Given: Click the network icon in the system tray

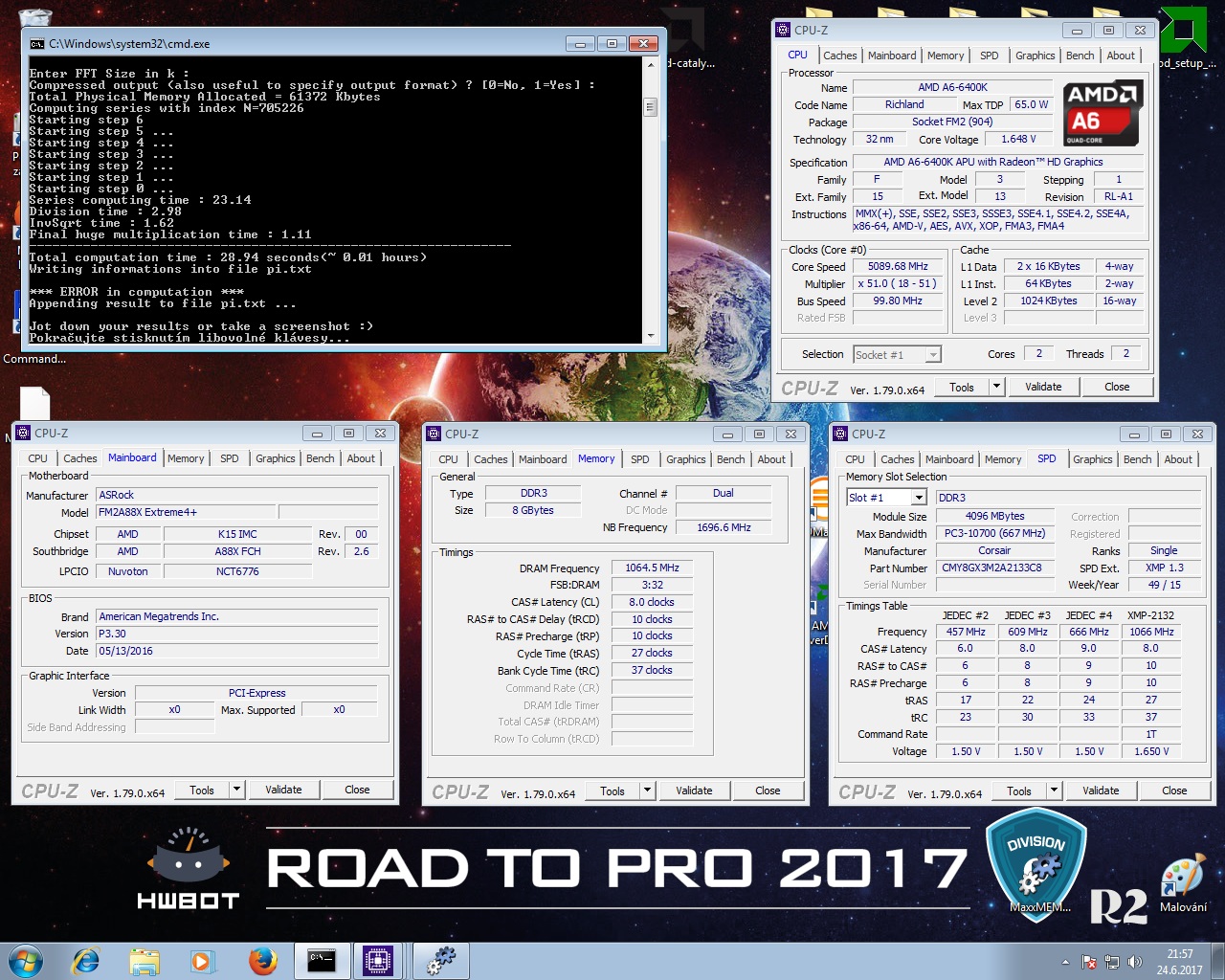Looking at the screenshot, I should [x=1112, y=962].
